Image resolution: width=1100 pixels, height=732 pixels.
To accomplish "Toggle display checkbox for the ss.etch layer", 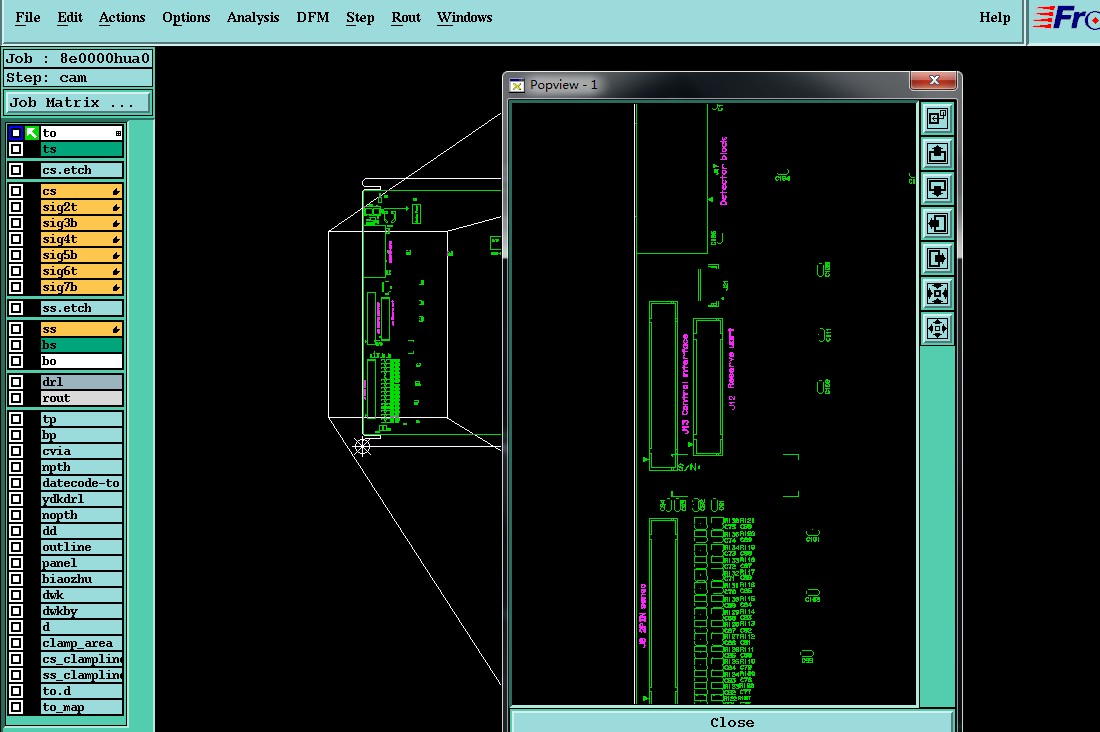I will [x=15, y=308].
